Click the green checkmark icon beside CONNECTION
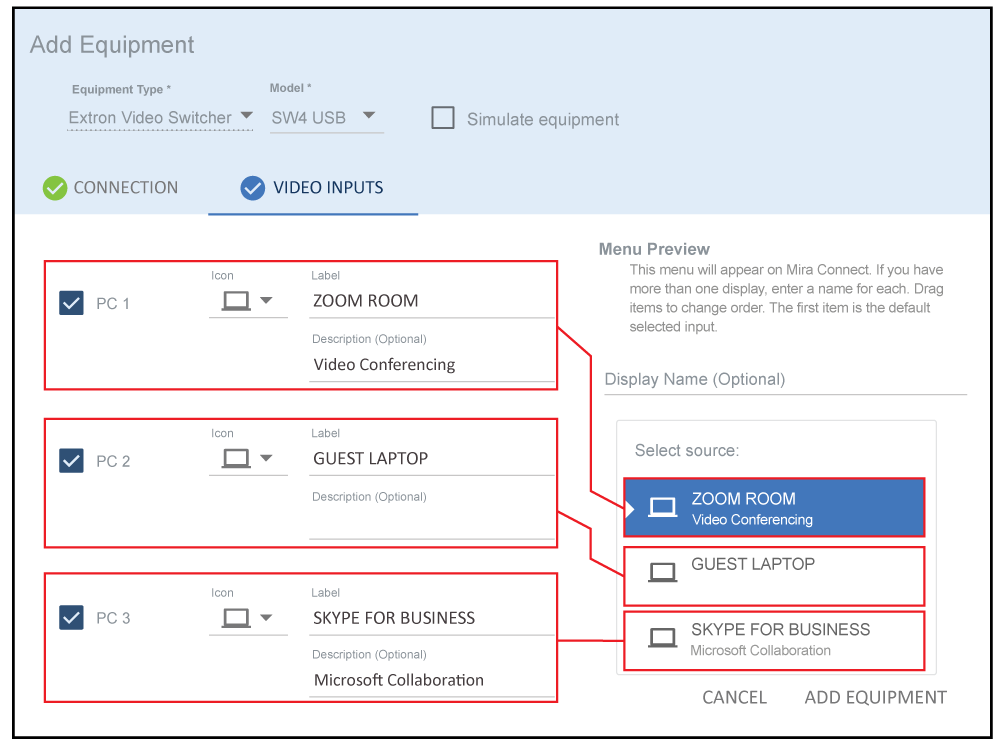 point(55,188)
